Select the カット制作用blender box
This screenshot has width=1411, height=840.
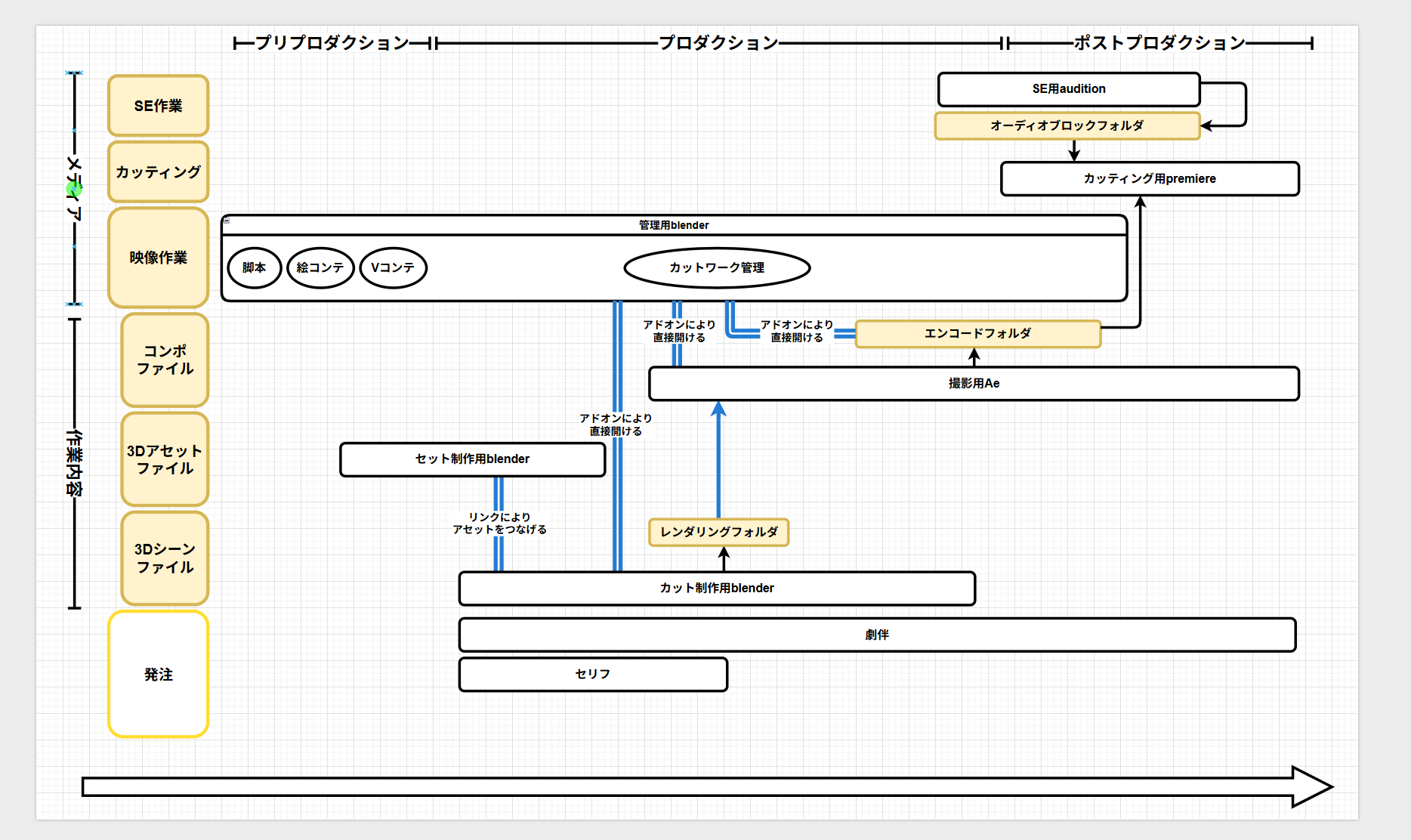[717, 588]
